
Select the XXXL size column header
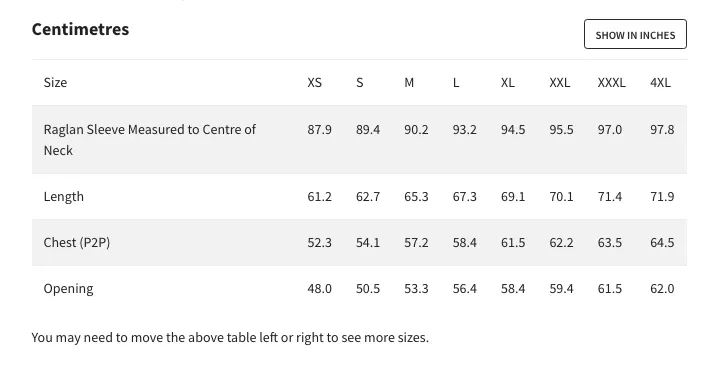tap(612, 83)
